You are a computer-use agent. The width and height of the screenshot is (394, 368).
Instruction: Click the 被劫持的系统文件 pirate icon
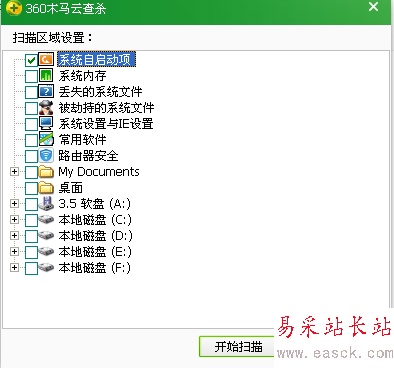[46, 108]
